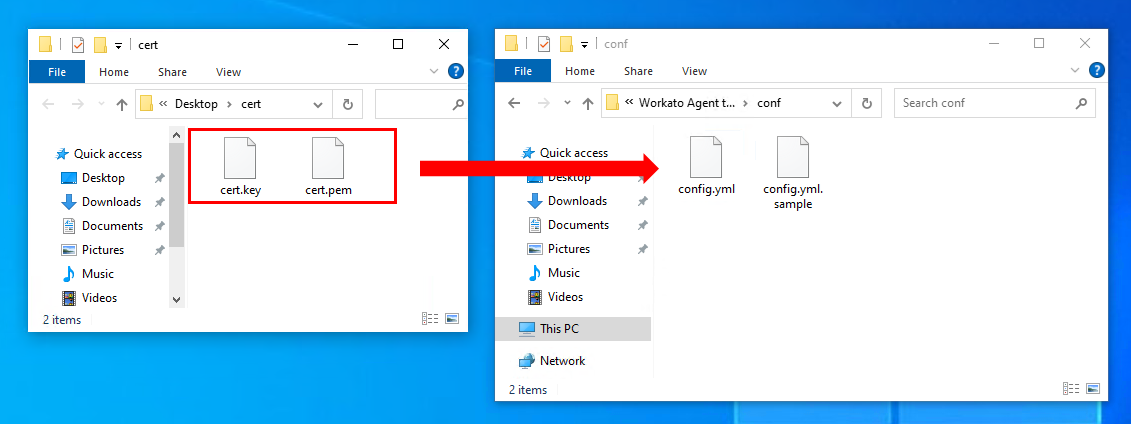The image size is (1131, 424).
Task: Open address history dropdown in conf window
Action: (x=837, y=103)
